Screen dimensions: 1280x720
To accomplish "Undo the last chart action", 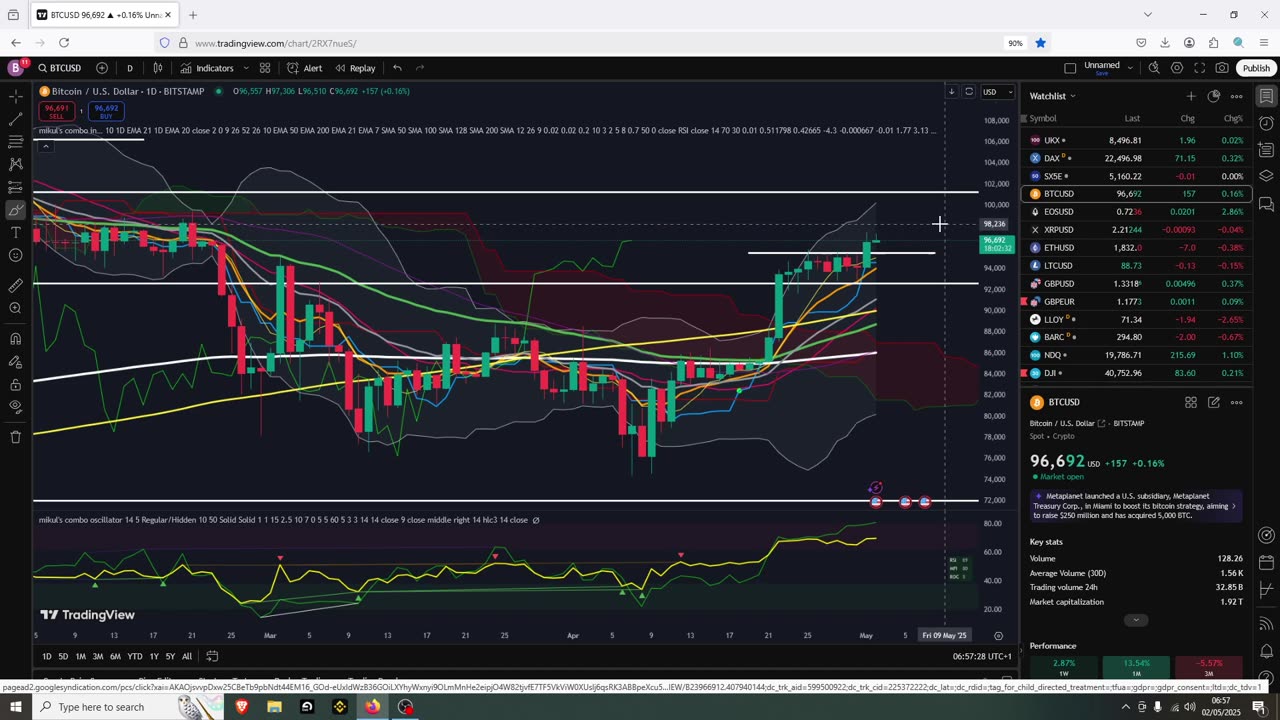I will [x=397, y=68].
